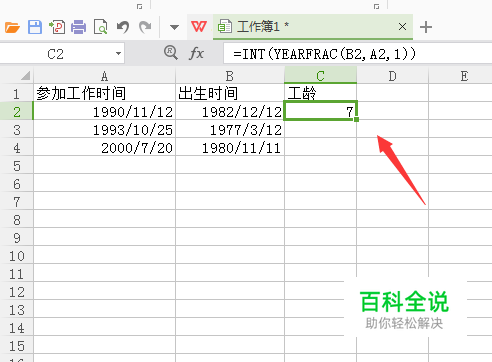Select row 5 header
492x362 pixels.
17,165
